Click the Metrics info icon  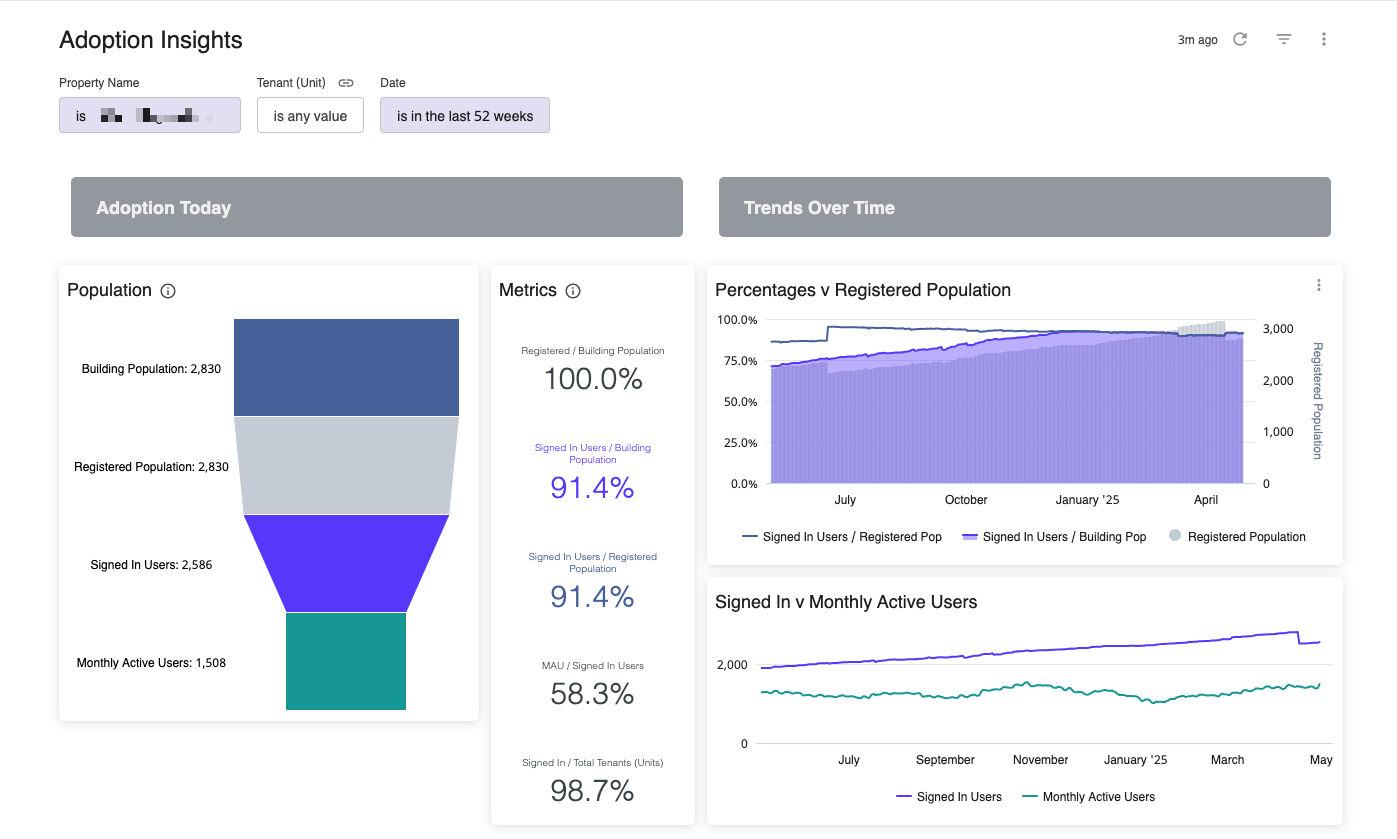[573, 291]
